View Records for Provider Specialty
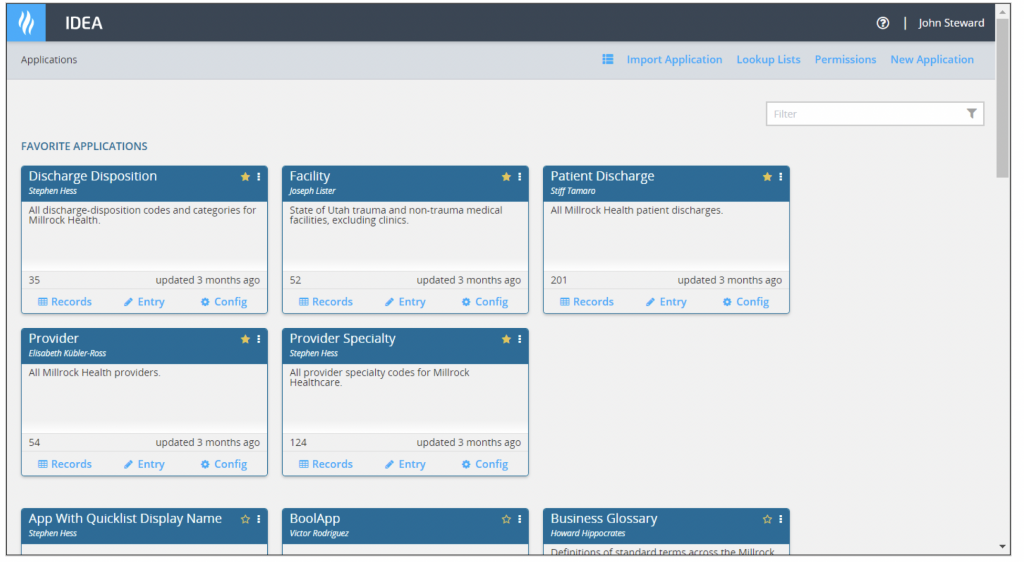 325,464
